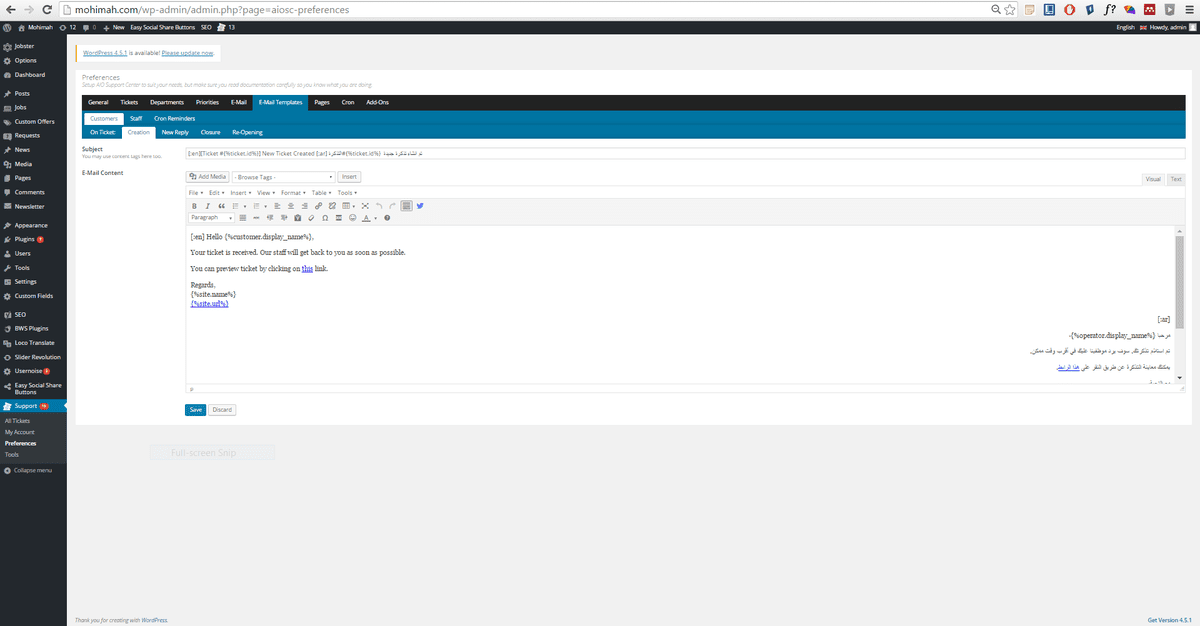This screenshot has height=626, width=1200.
Task: Open the editor Tools menu
Action: (x=347, y=192)
